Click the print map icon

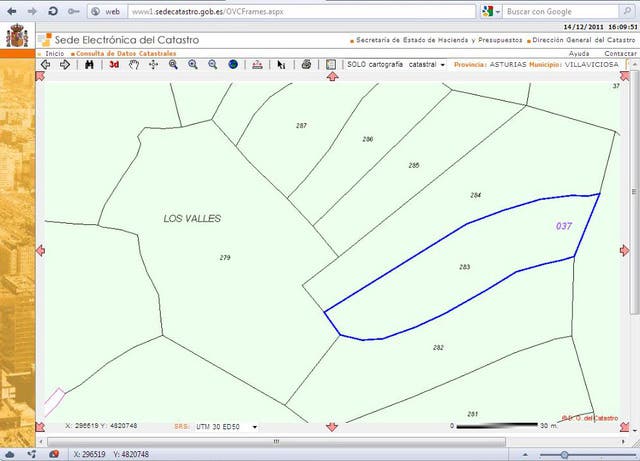306,64
